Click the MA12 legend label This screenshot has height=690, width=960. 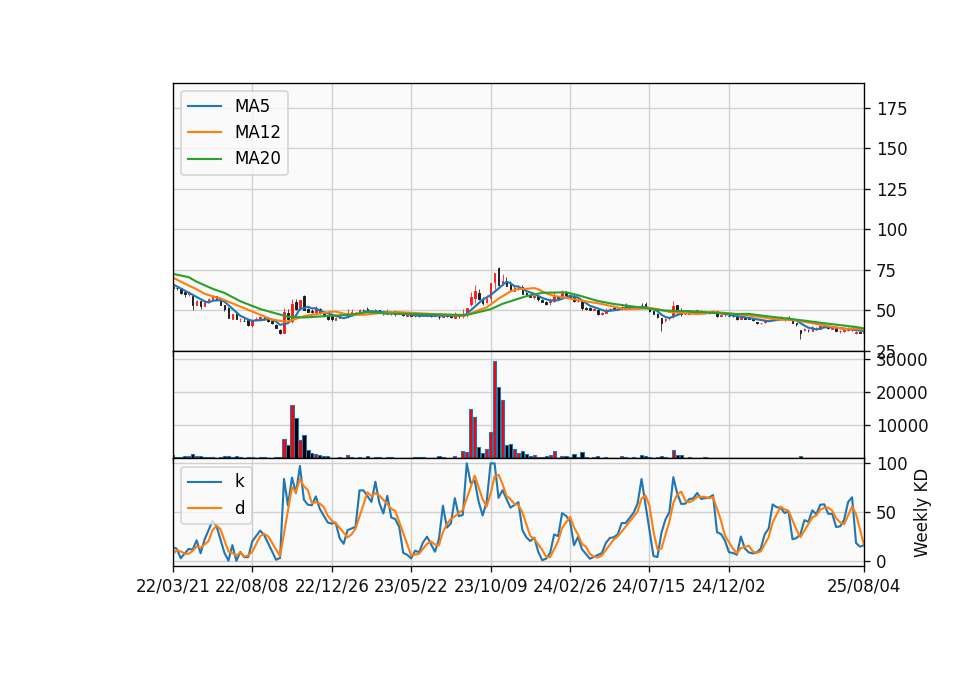click(x=257, y=132)
